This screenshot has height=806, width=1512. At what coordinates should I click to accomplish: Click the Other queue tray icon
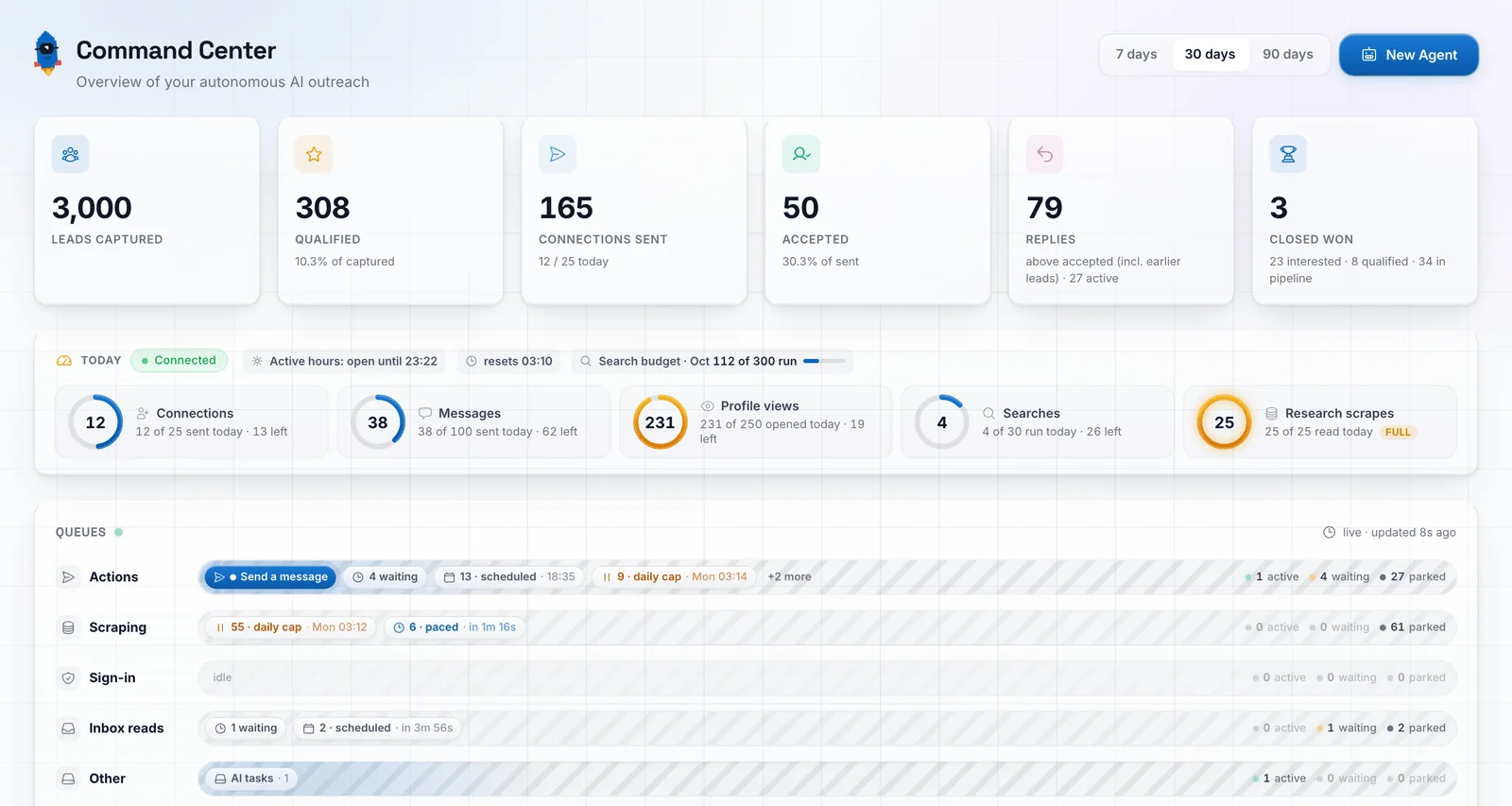click(x=68, y=779)
